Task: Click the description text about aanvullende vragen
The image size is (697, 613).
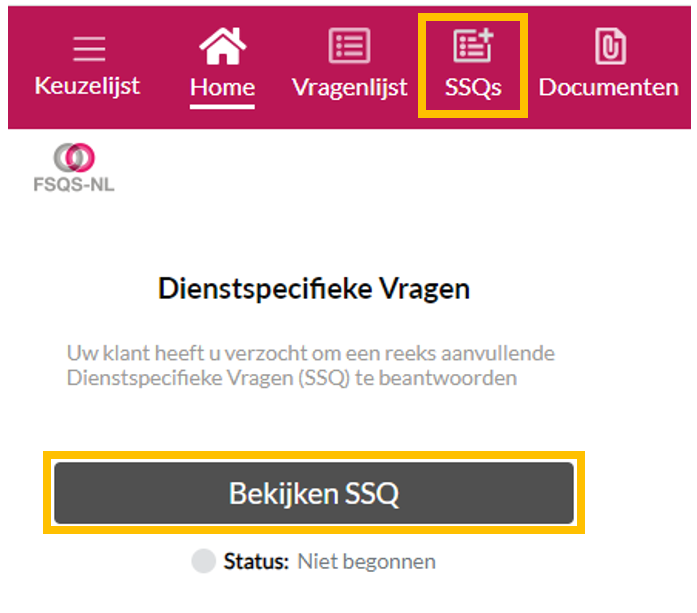Action: [x=311, y=365]
